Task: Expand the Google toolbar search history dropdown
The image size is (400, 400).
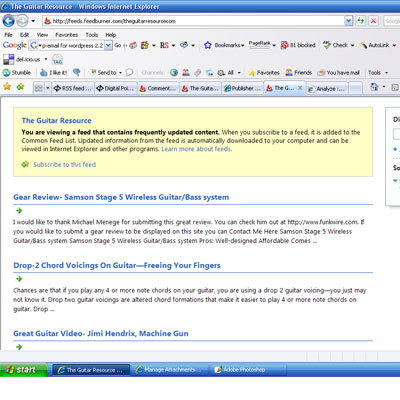Action: pos(108,45)
